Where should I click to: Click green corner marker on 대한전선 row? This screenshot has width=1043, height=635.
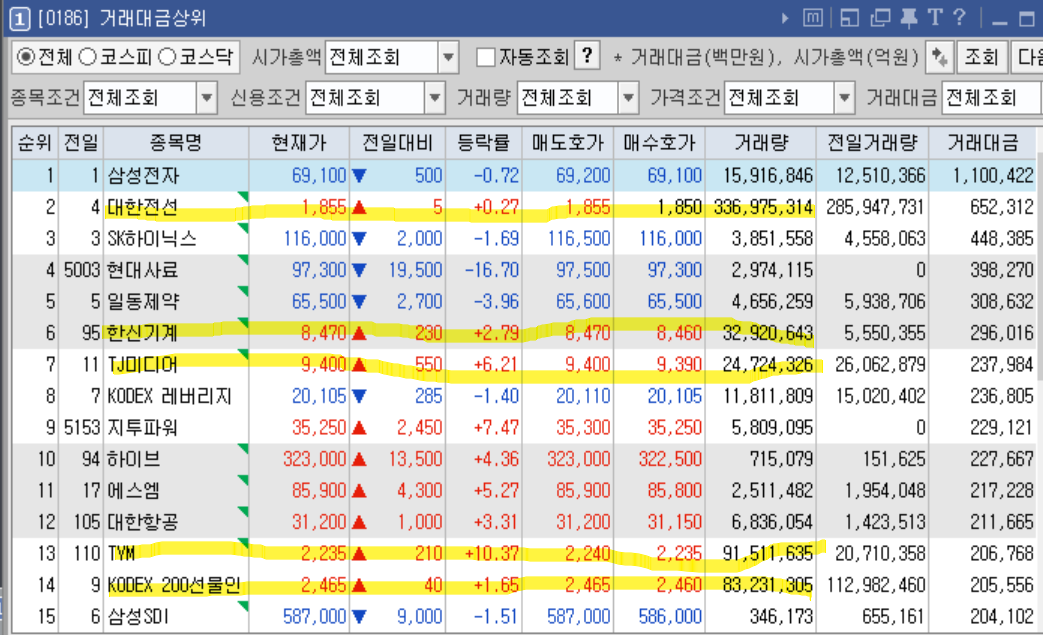click(243, 197)
